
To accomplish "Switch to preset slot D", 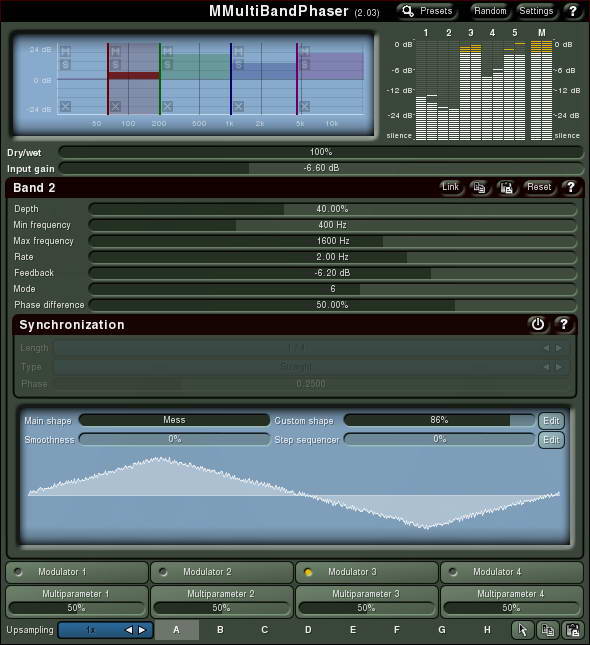I will coord(308,630).
